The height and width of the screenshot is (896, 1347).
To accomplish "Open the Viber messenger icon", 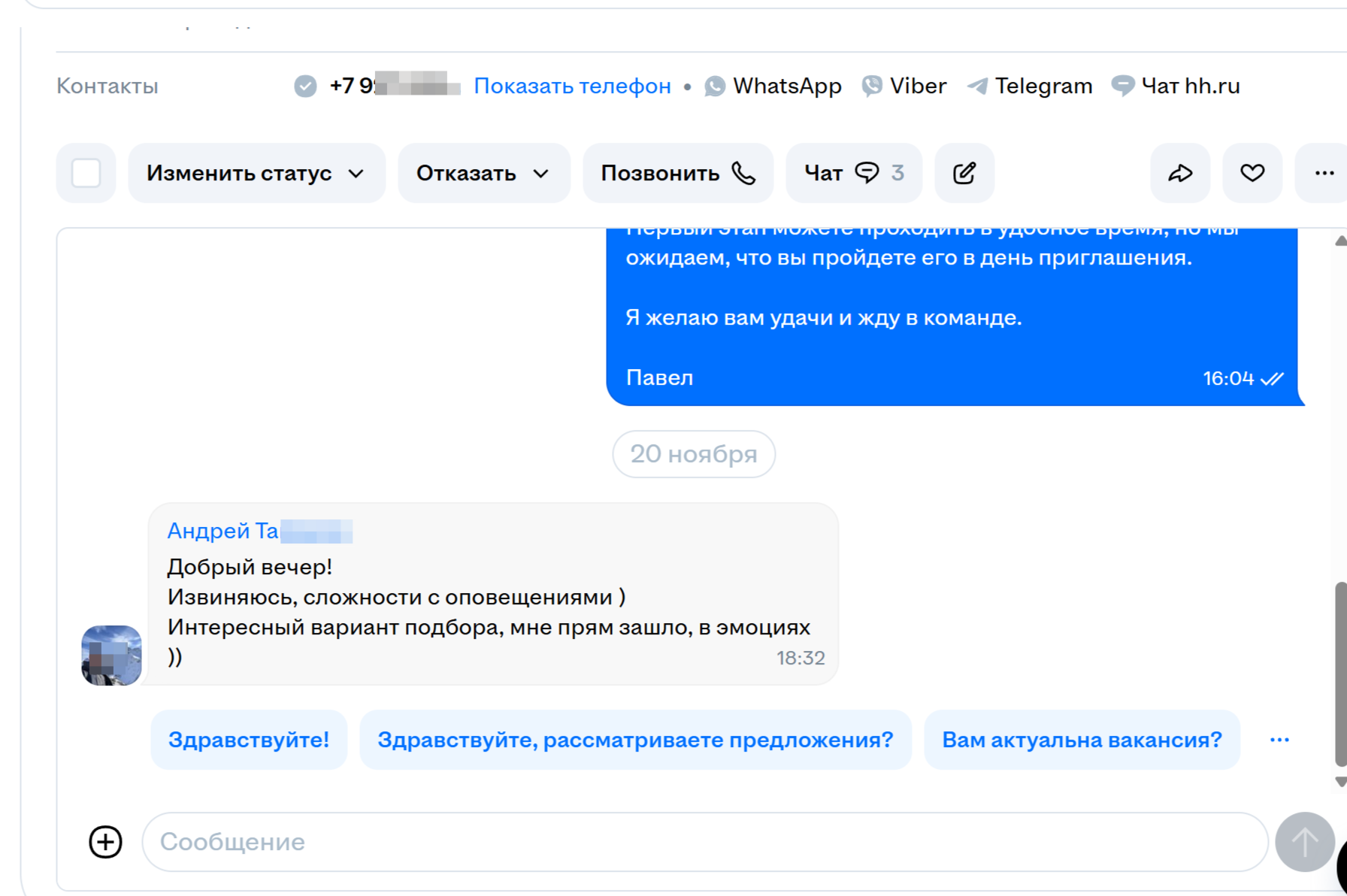I will [873, 86].
